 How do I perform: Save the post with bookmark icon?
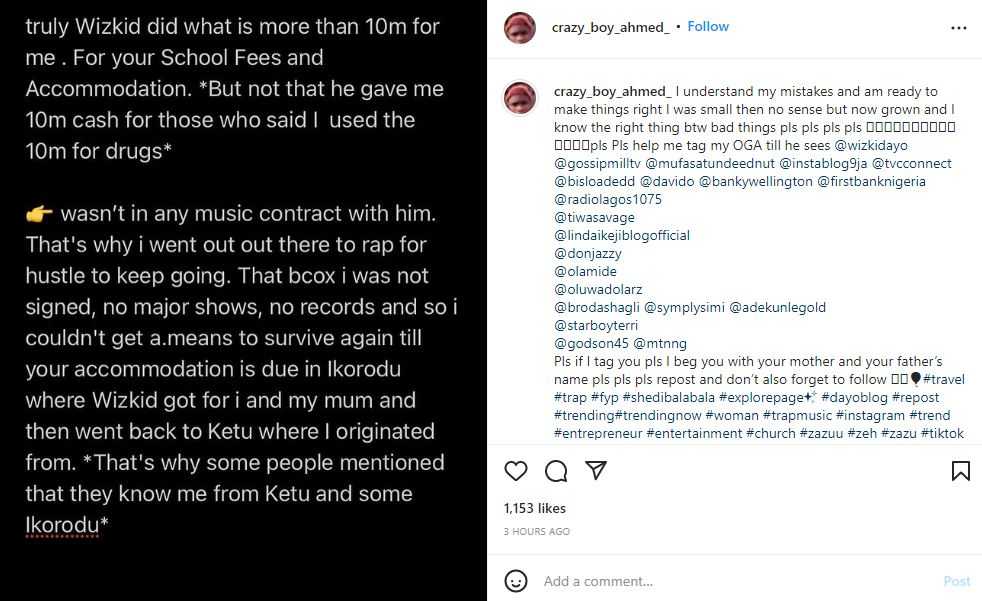pyautogui.click(x=960, y=471)
